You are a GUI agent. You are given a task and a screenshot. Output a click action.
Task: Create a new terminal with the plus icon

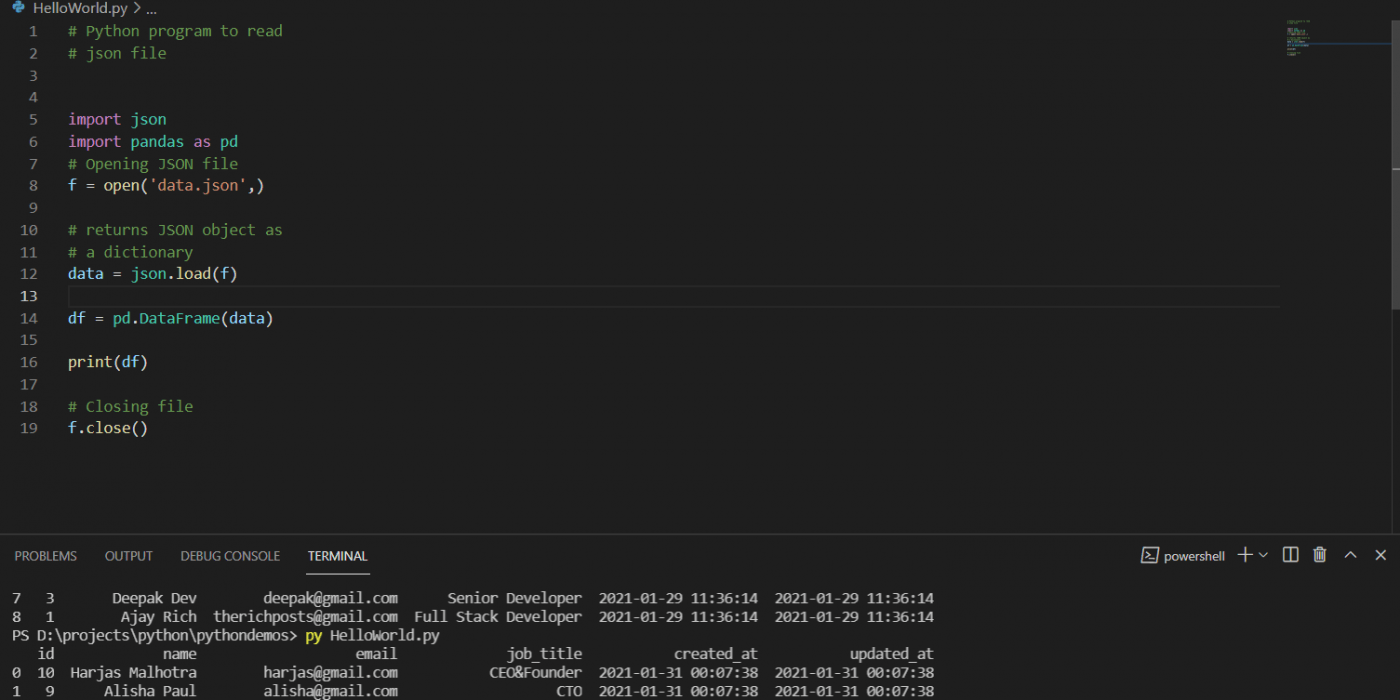point(1243,555)
